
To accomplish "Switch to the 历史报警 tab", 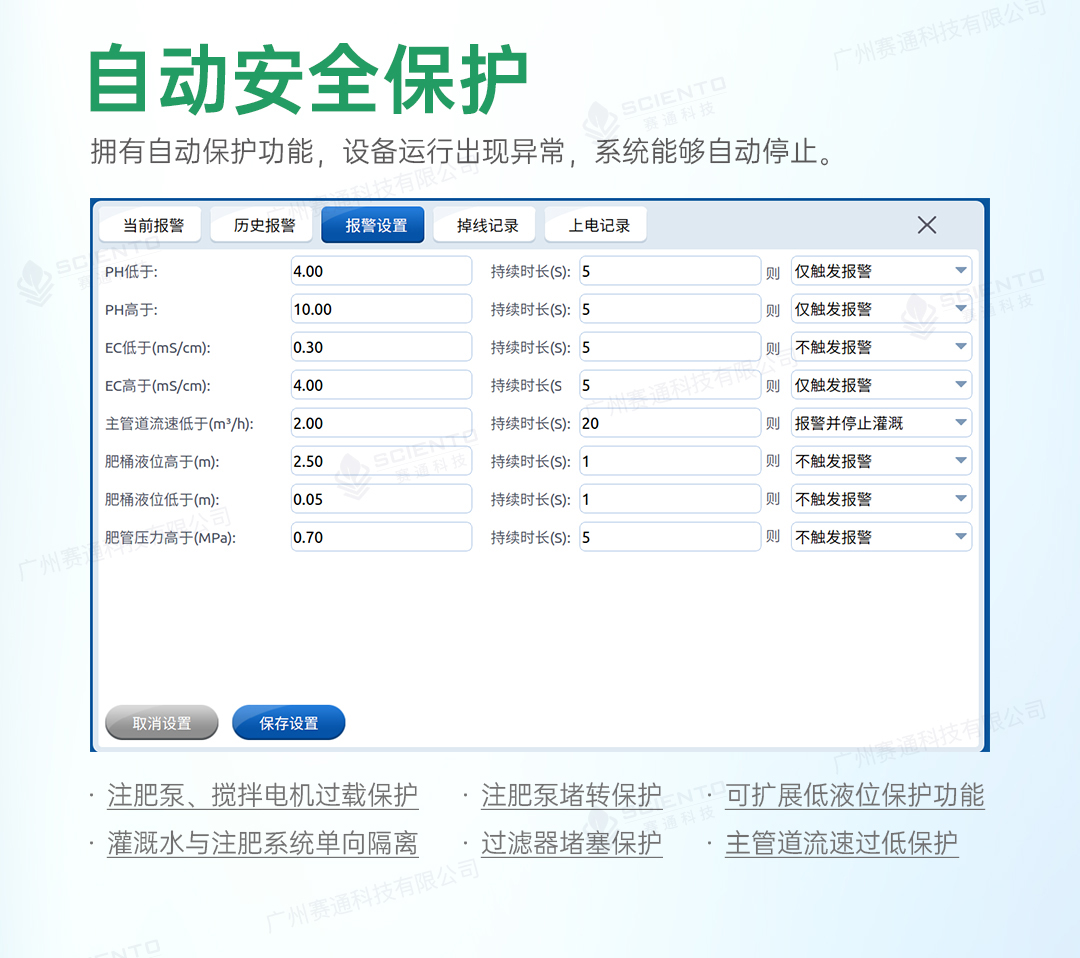I will pyautogui.click(x=261, y=224).
